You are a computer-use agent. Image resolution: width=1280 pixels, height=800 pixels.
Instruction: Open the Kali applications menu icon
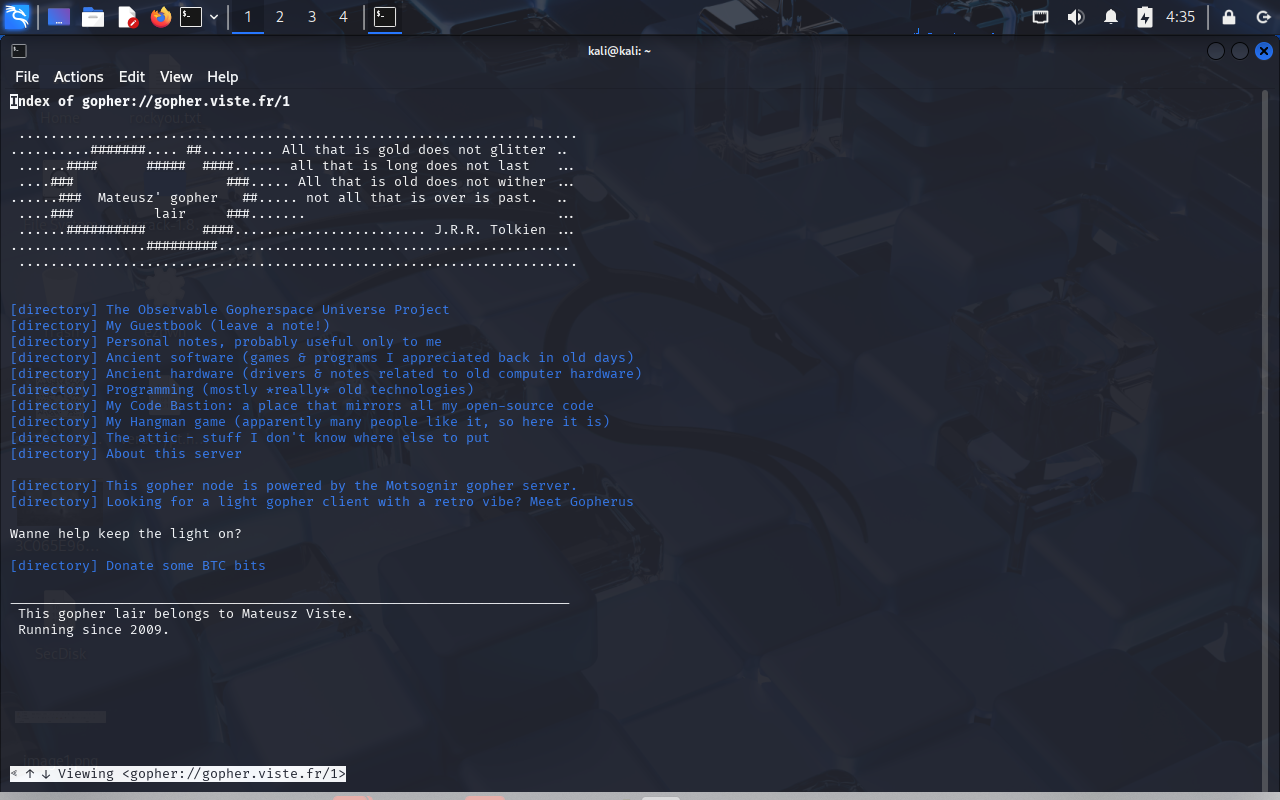click(17, 17)
